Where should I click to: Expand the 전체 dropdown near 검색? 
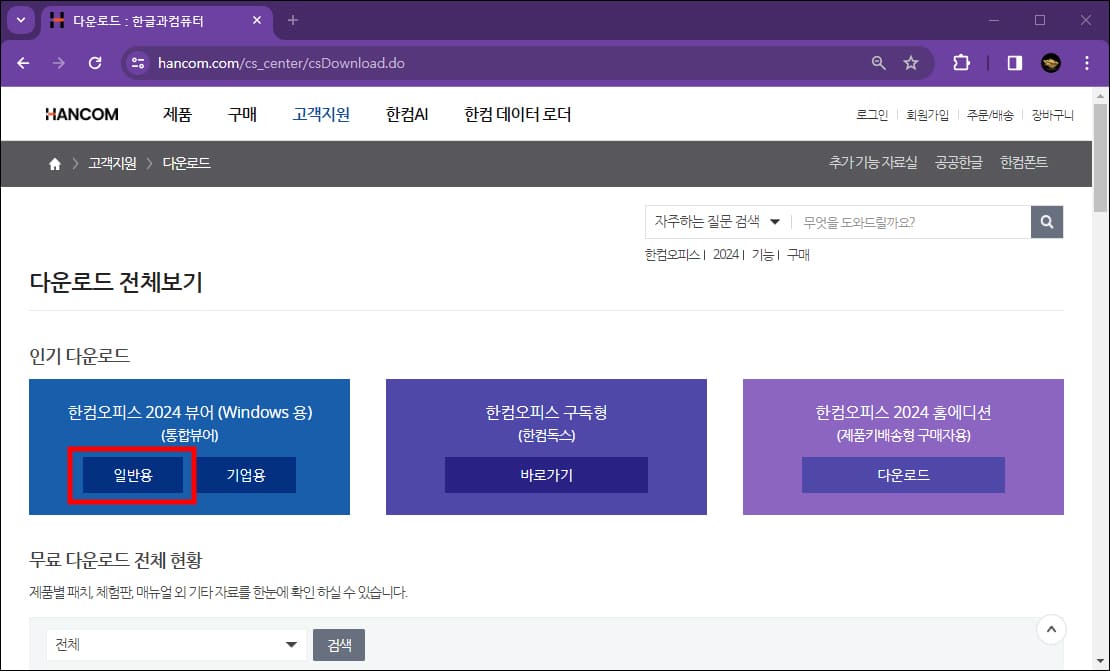click(174, 644)
